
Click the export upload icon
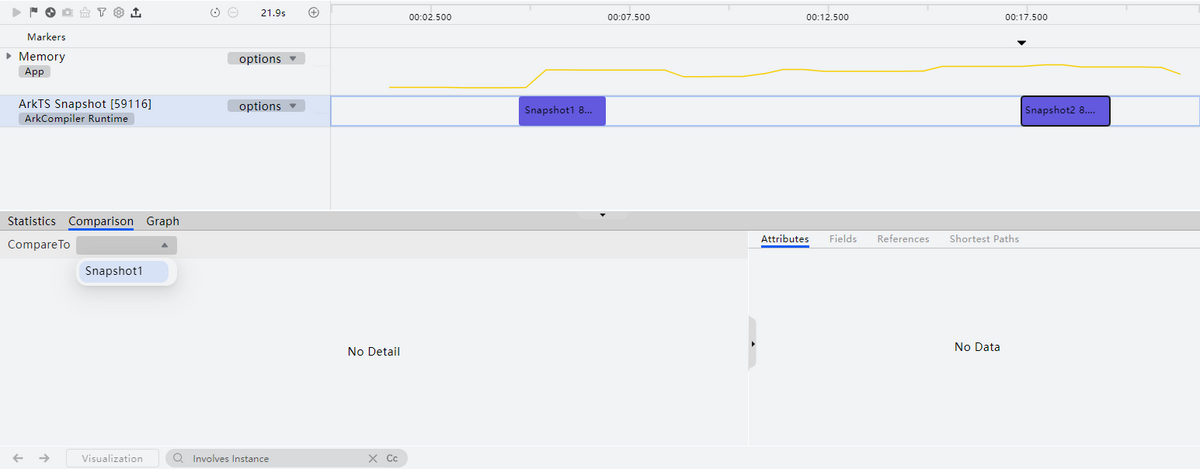pos(135,13)
